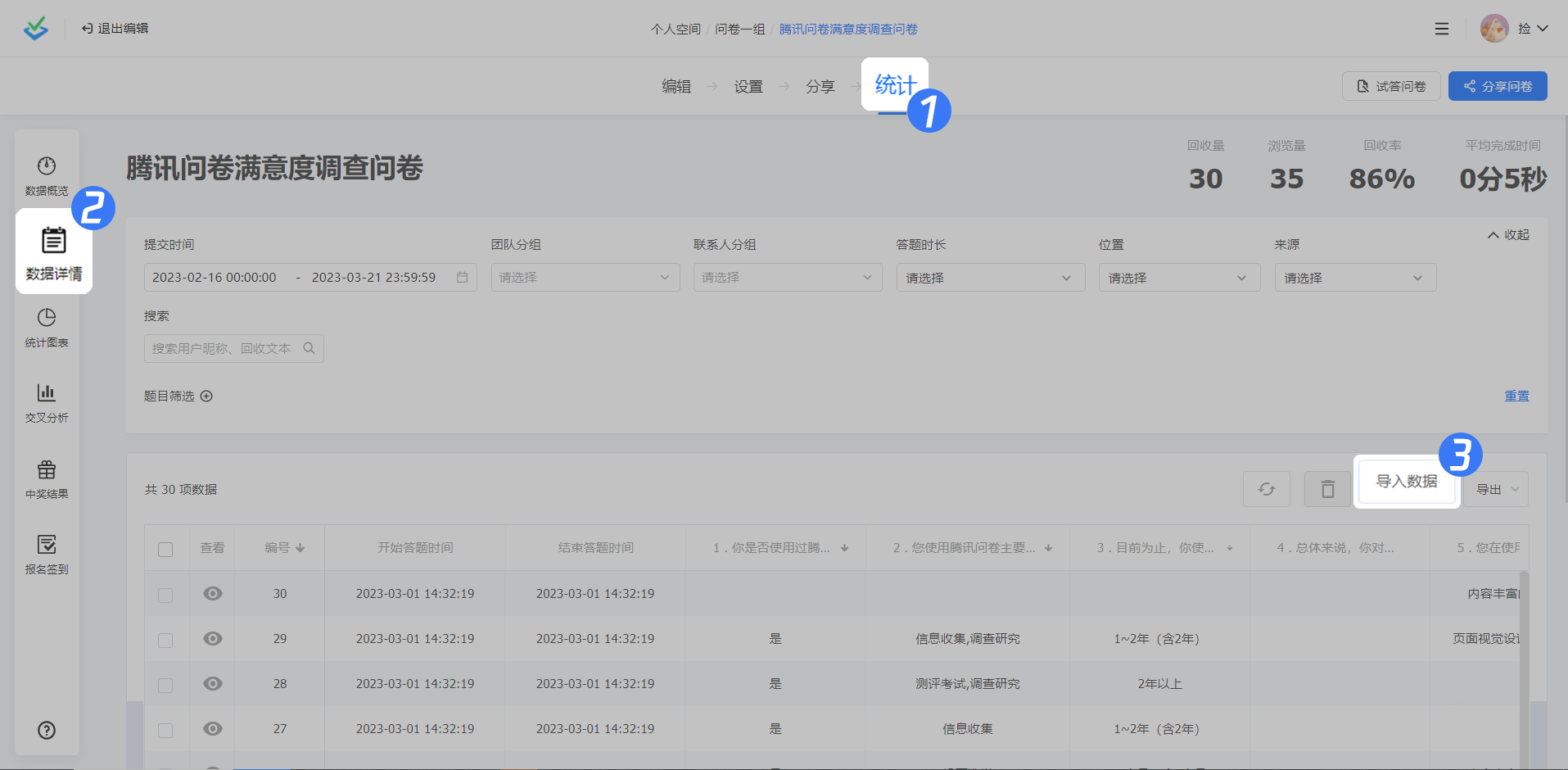The image size is (1568, 770).
Task: Click the trash delete icon button
Action: coord(1327,489)
